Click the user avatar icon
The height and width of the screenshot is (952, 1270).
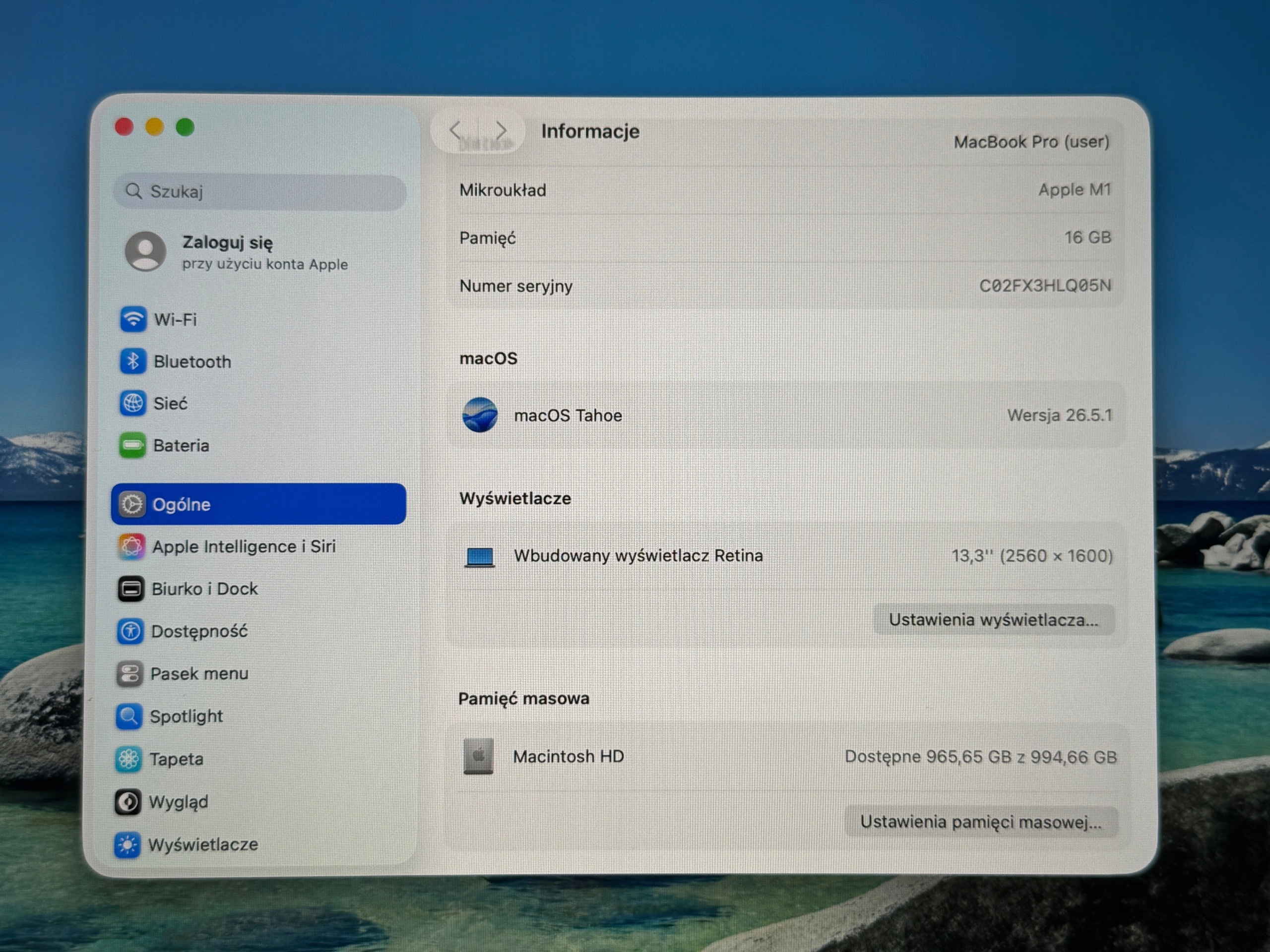146,251
